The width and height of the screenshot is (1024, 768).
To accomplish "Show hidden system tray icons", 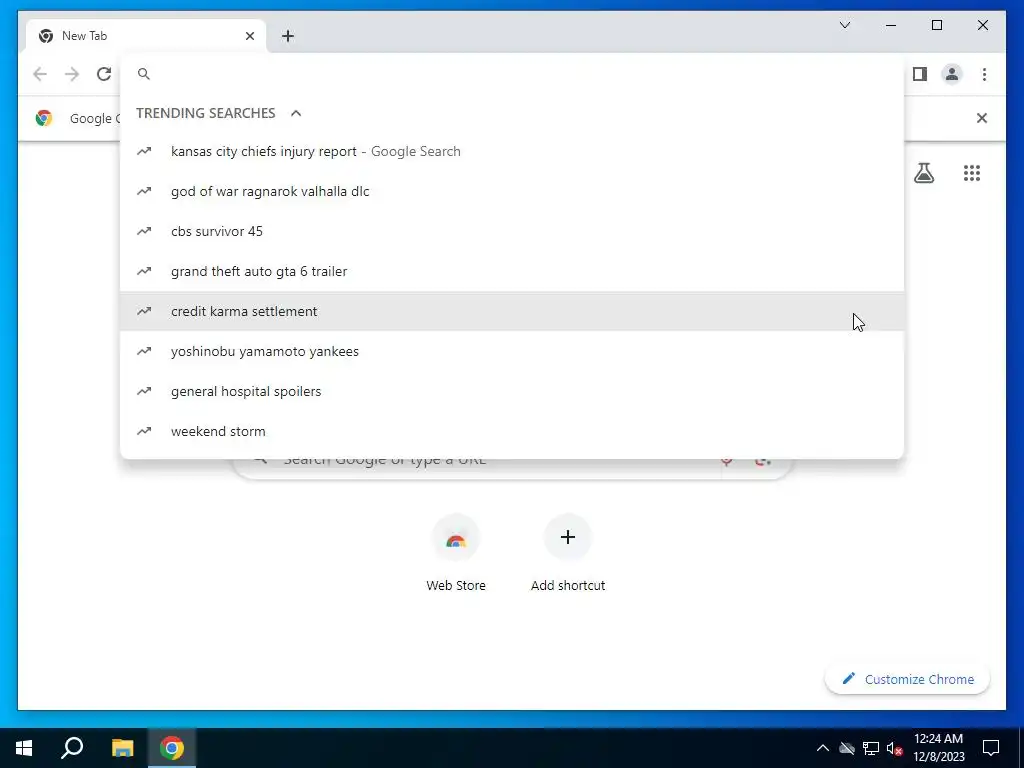I will 823,748.
